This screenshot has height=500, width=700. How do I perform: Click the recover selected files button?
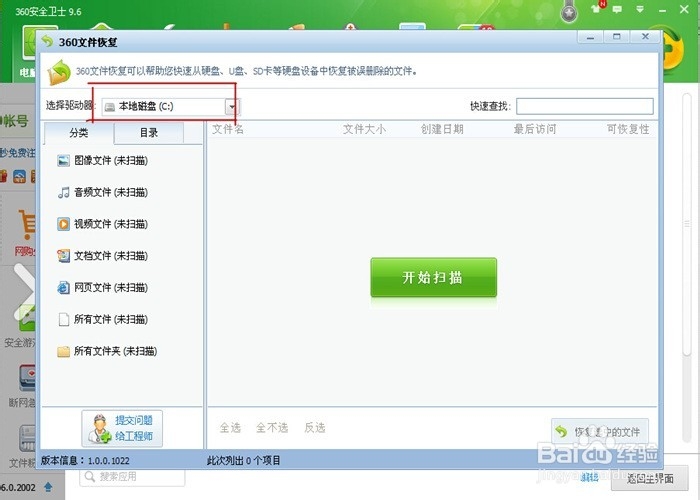click(600, 431)
